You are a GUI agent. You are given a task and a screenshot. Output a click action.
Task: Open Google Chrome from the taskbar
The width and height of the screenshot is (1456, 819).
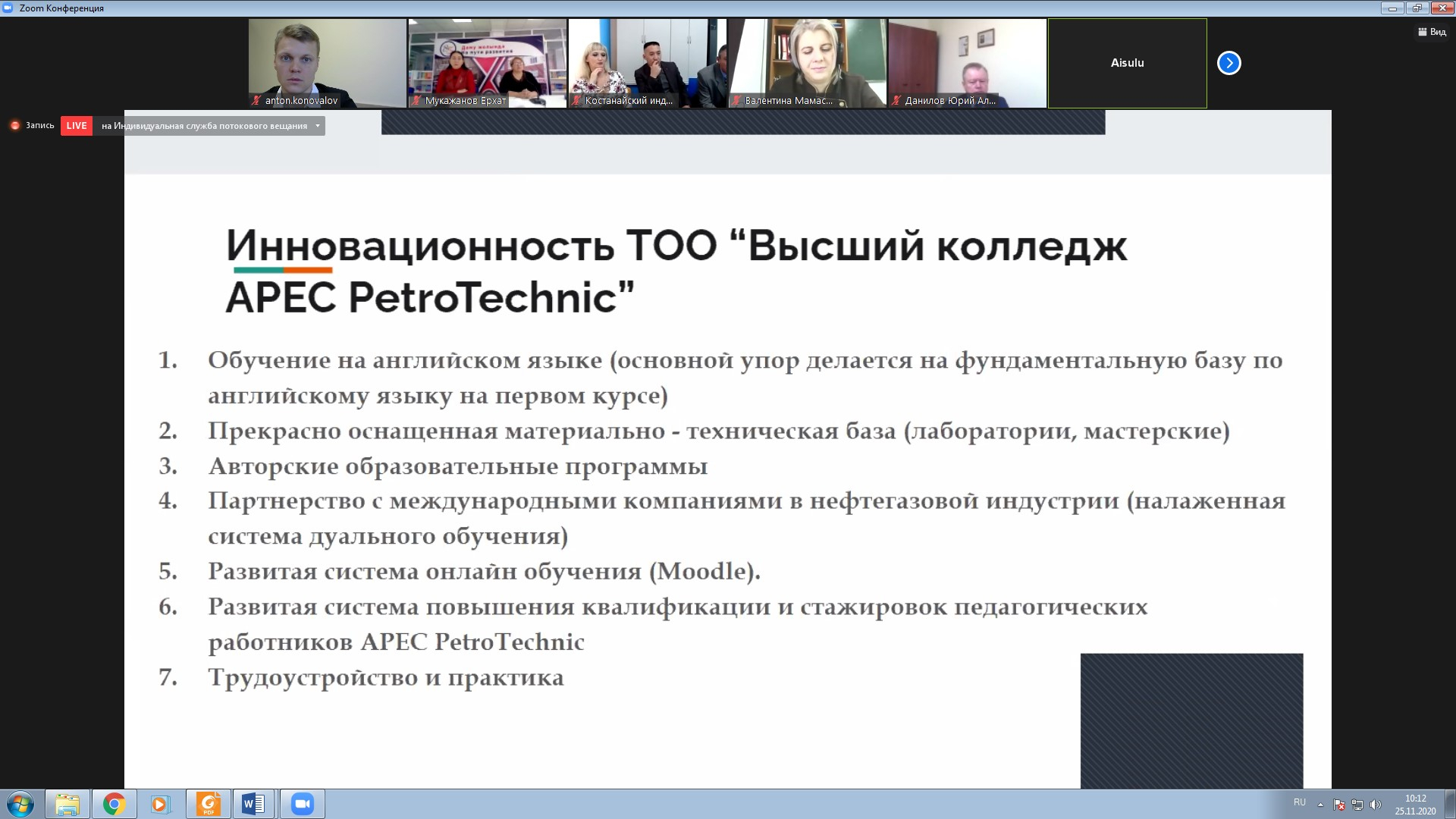click(x=115, y=804)
